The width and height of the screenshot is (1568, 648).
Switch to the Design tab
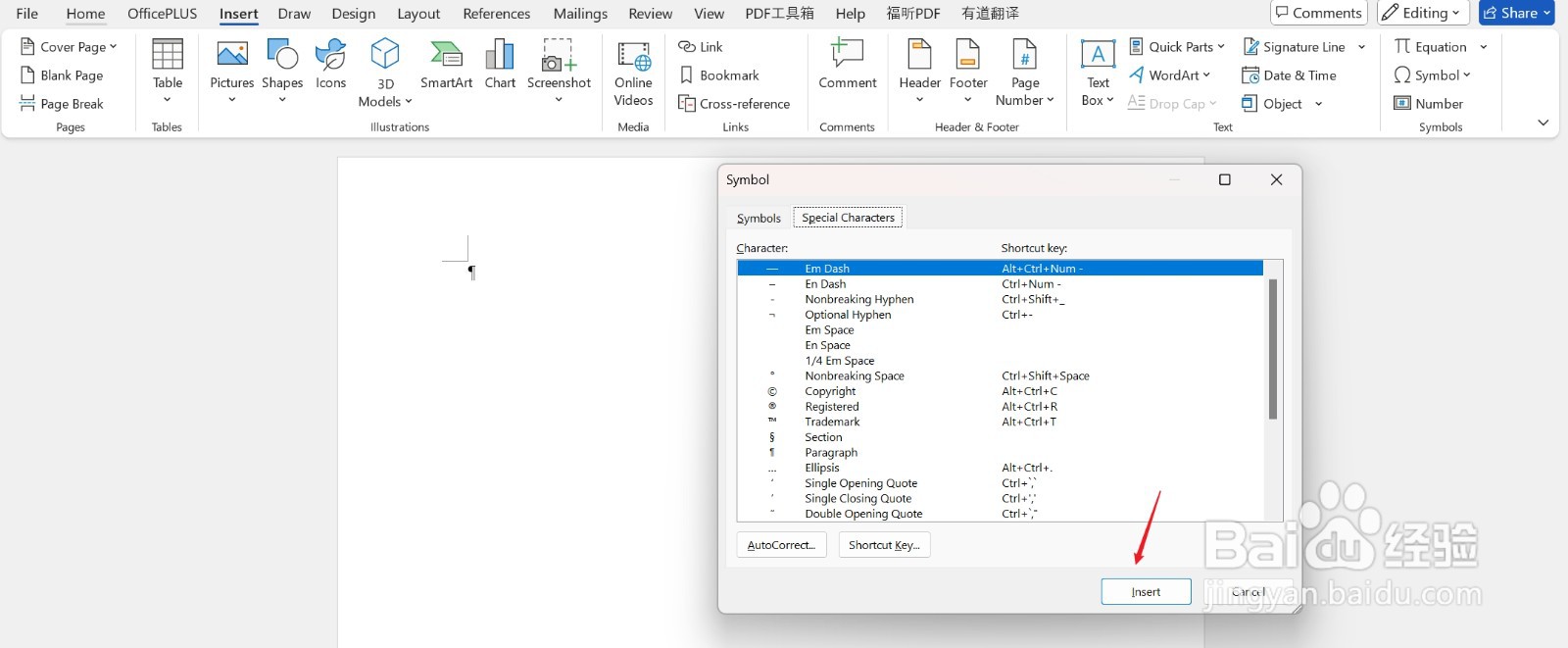point(354,14)
